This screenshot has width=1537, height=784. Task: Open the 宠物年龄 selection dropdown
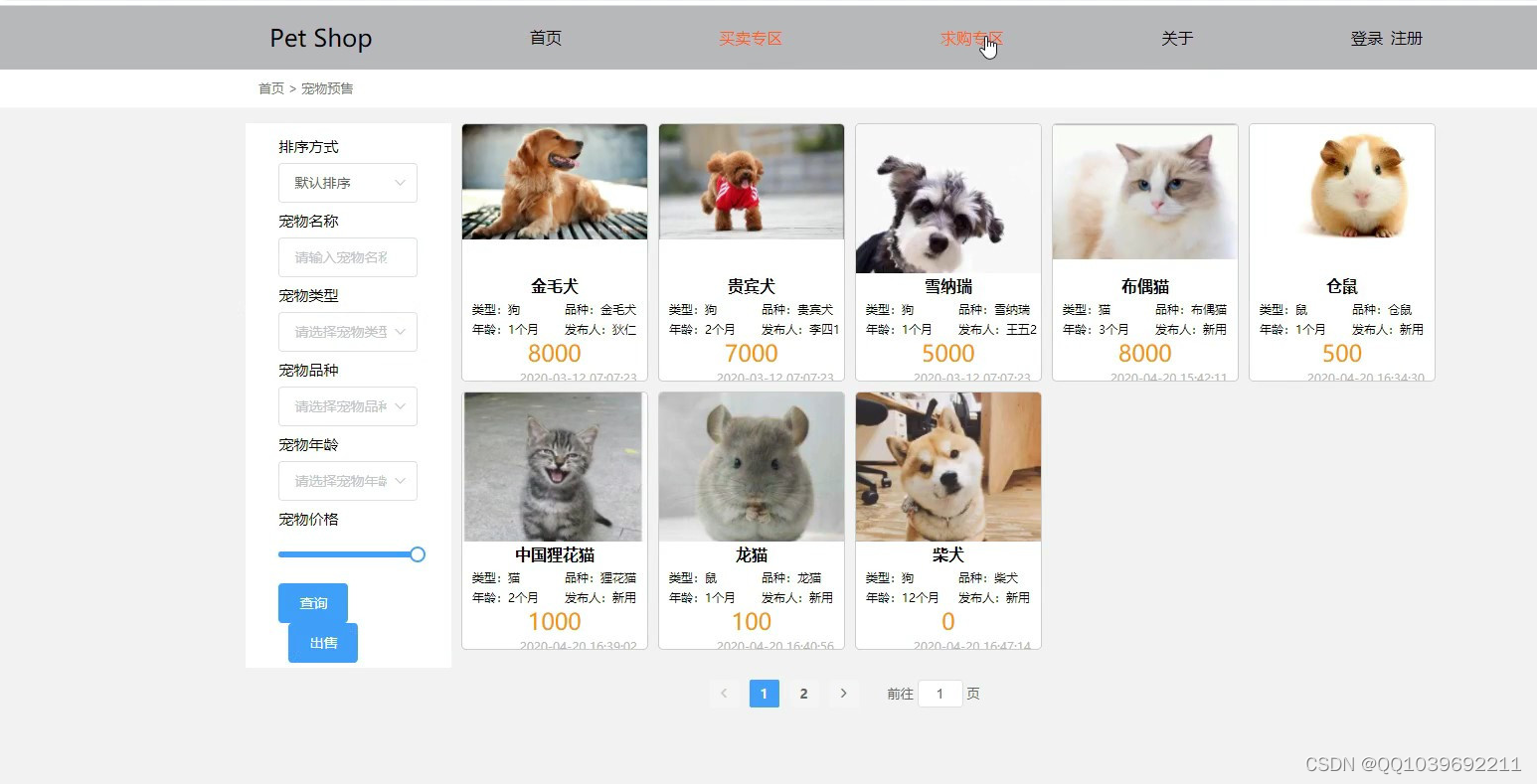(x=347, y=481)
